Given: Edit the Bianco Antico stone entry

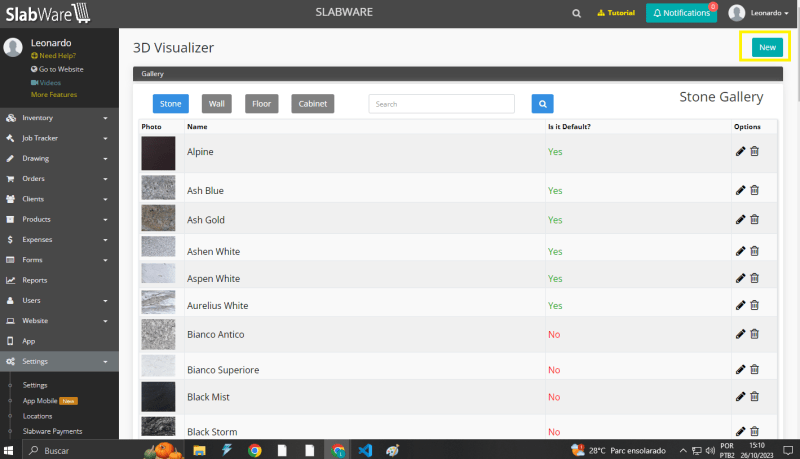Looking at the screenshot, I should tap(740, 334).
